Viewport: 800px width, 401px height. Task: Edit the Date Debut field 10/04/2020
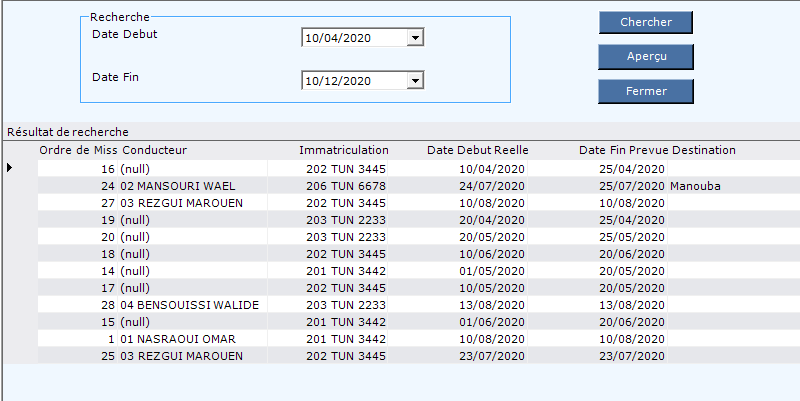click(355, 38)
